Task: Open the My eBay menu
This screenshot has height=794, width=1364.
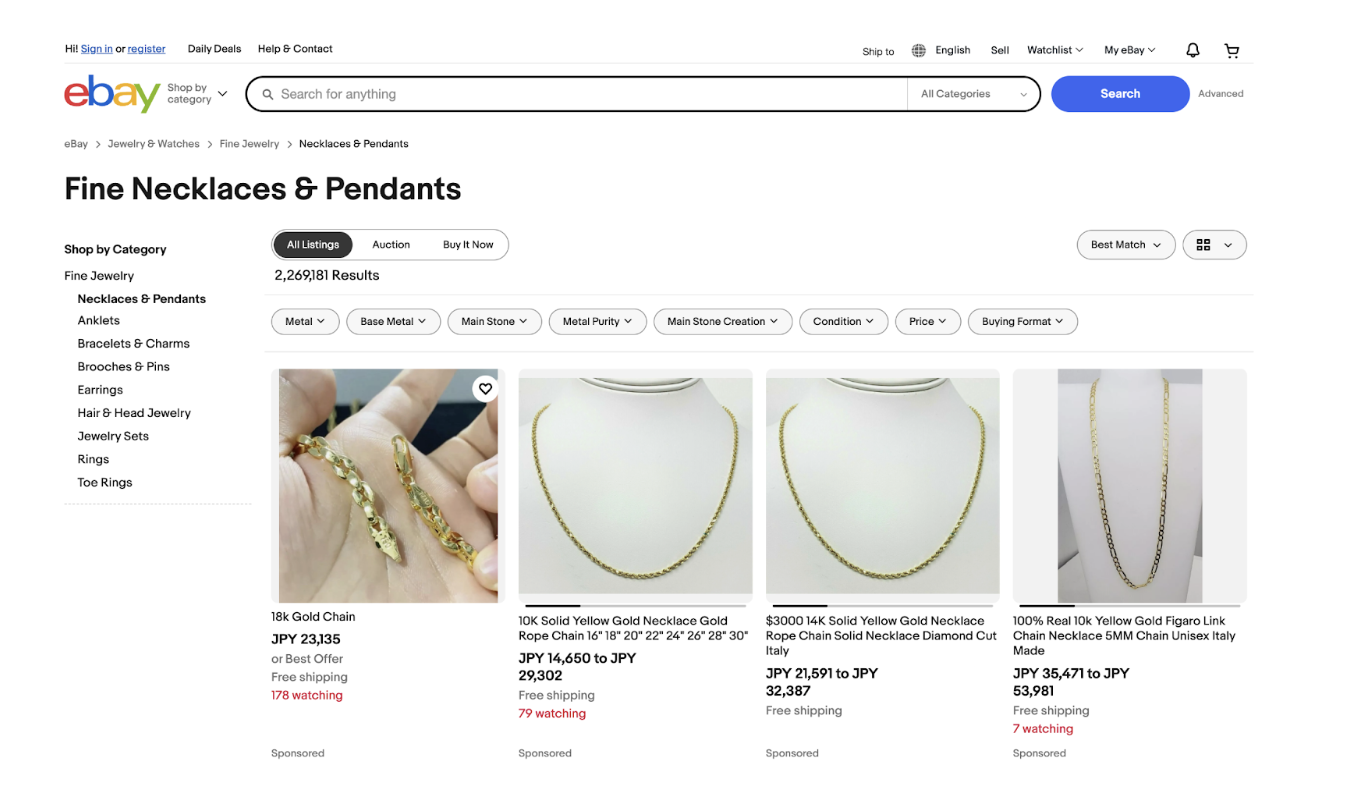Action: pyautogui.click(x=1129, y=50)
